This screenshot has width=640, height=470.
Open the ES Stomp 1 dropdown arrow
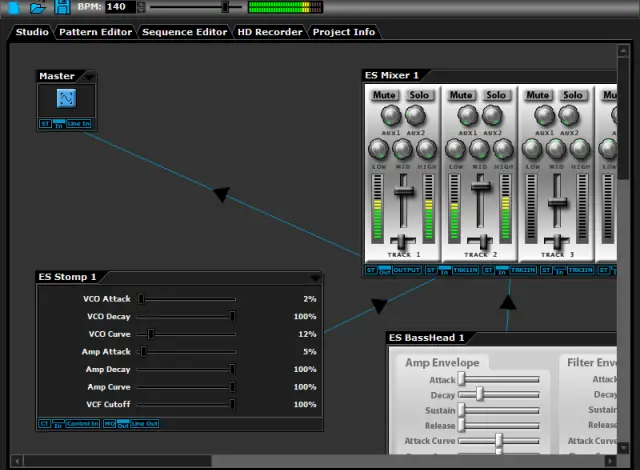pos(315,277)
